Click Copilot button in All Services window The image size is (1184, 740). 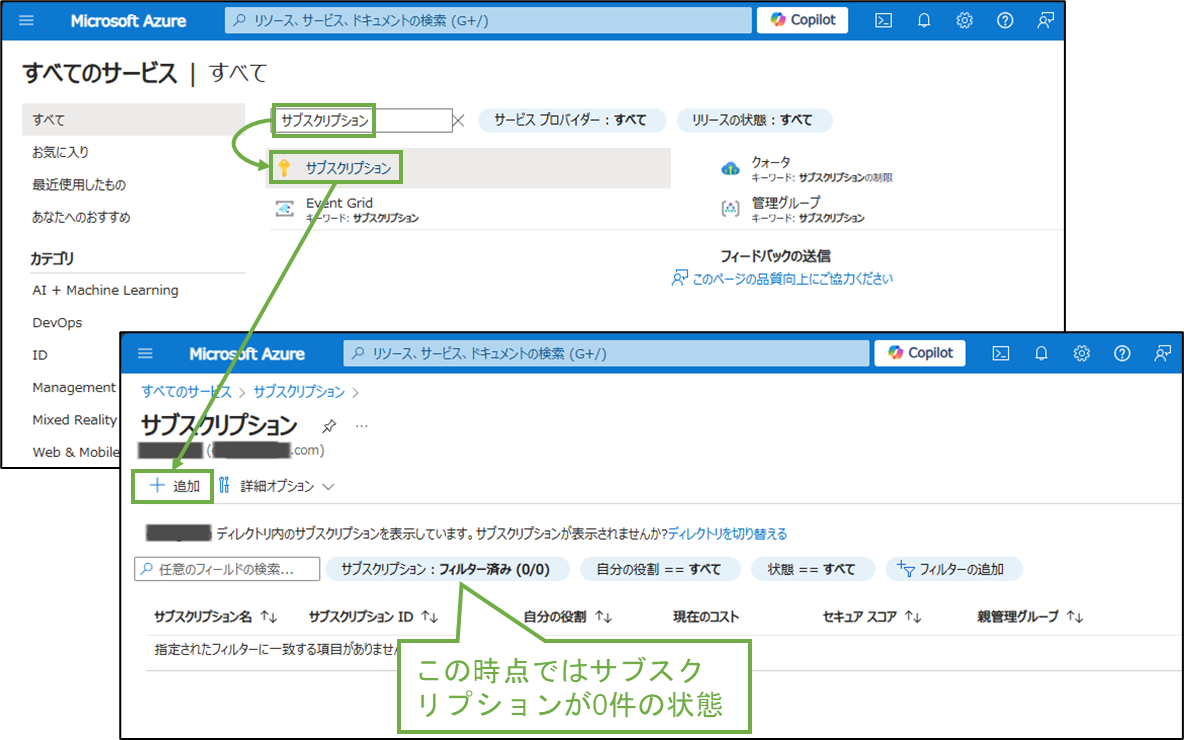(803, 20)
